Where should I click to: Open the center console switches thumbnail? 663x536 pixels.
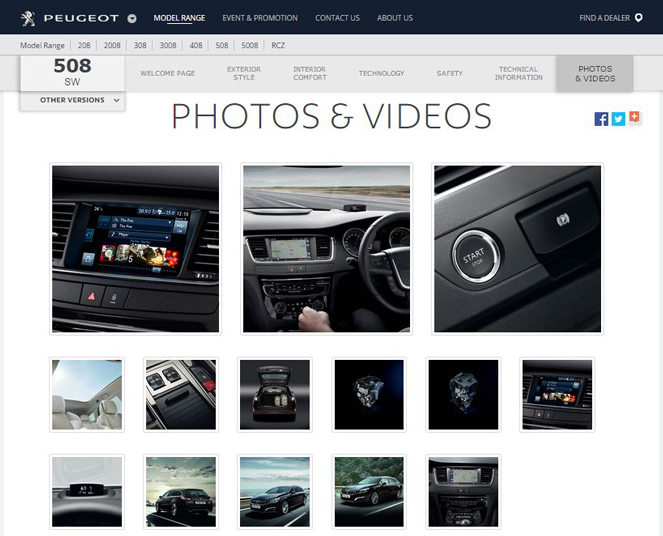pos(181,395)
